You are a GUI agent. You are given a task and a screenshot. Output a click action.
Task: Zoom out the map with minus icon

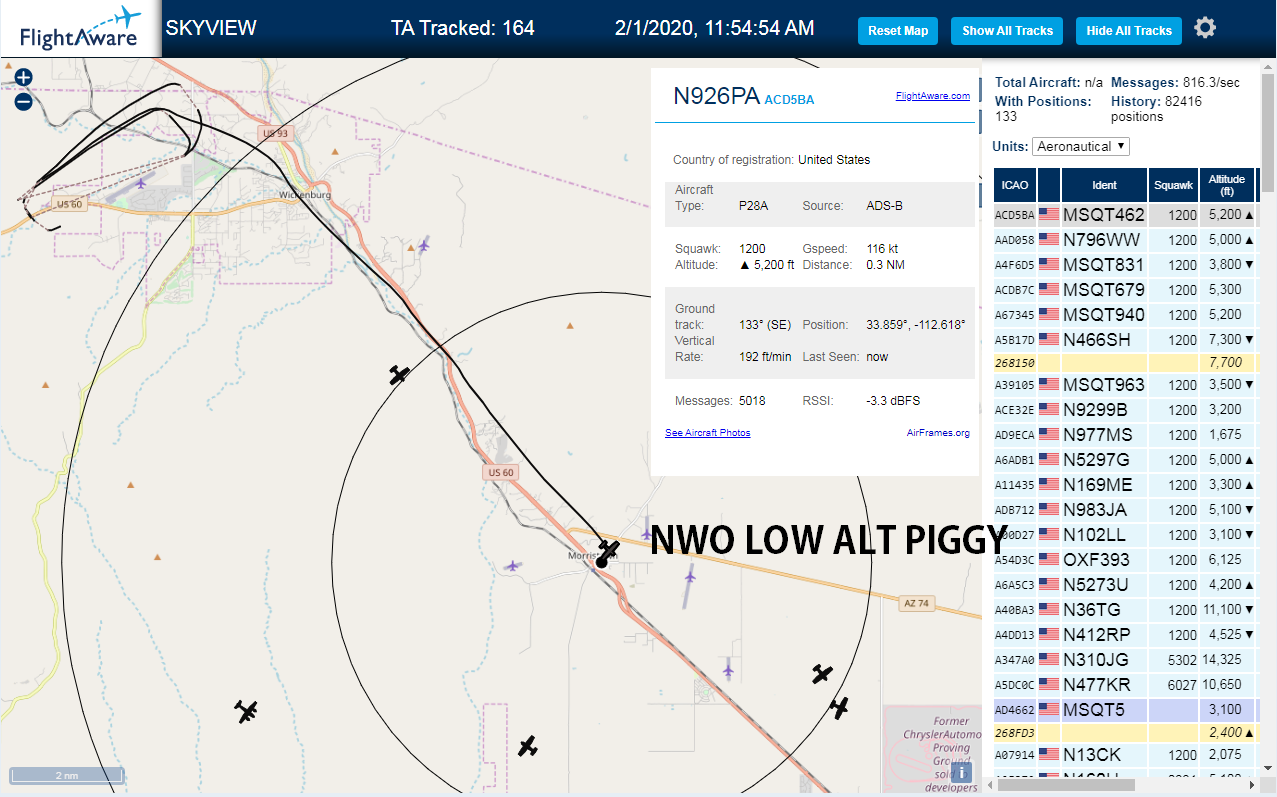[24, 101]
